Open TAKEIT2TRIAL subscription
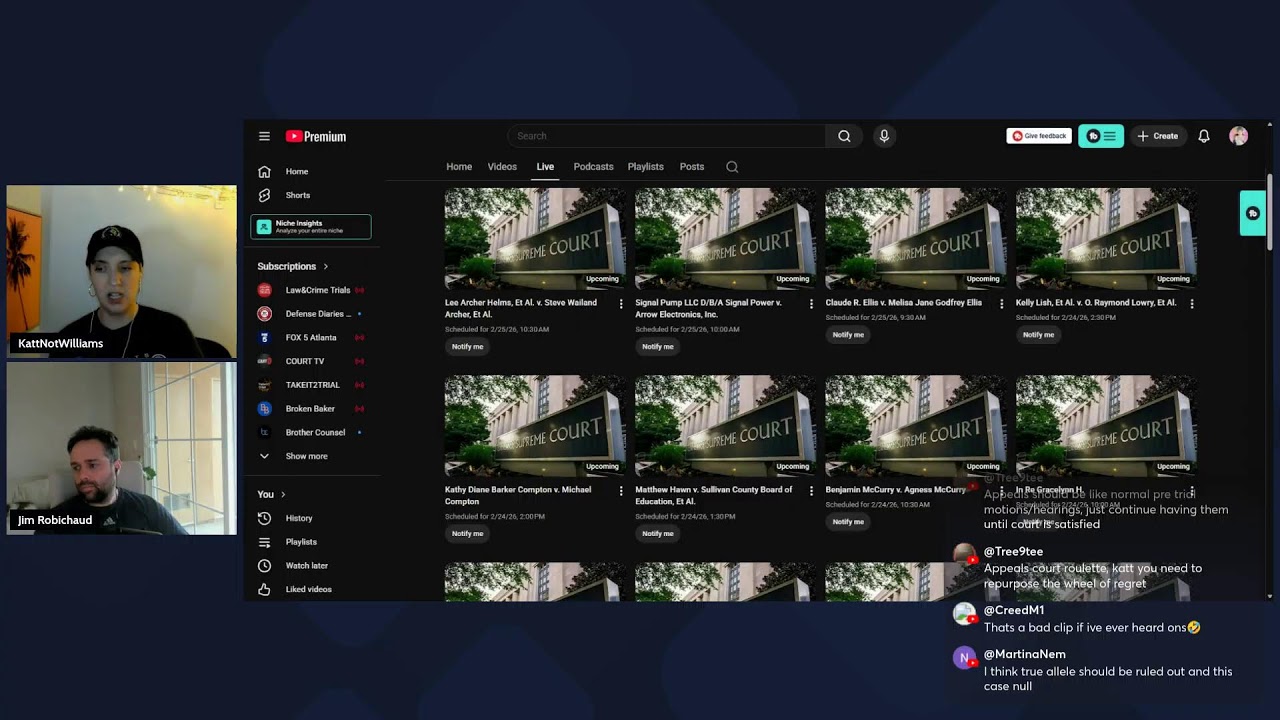The height and width of the screenshot is (720, 1280). [312, 385]
